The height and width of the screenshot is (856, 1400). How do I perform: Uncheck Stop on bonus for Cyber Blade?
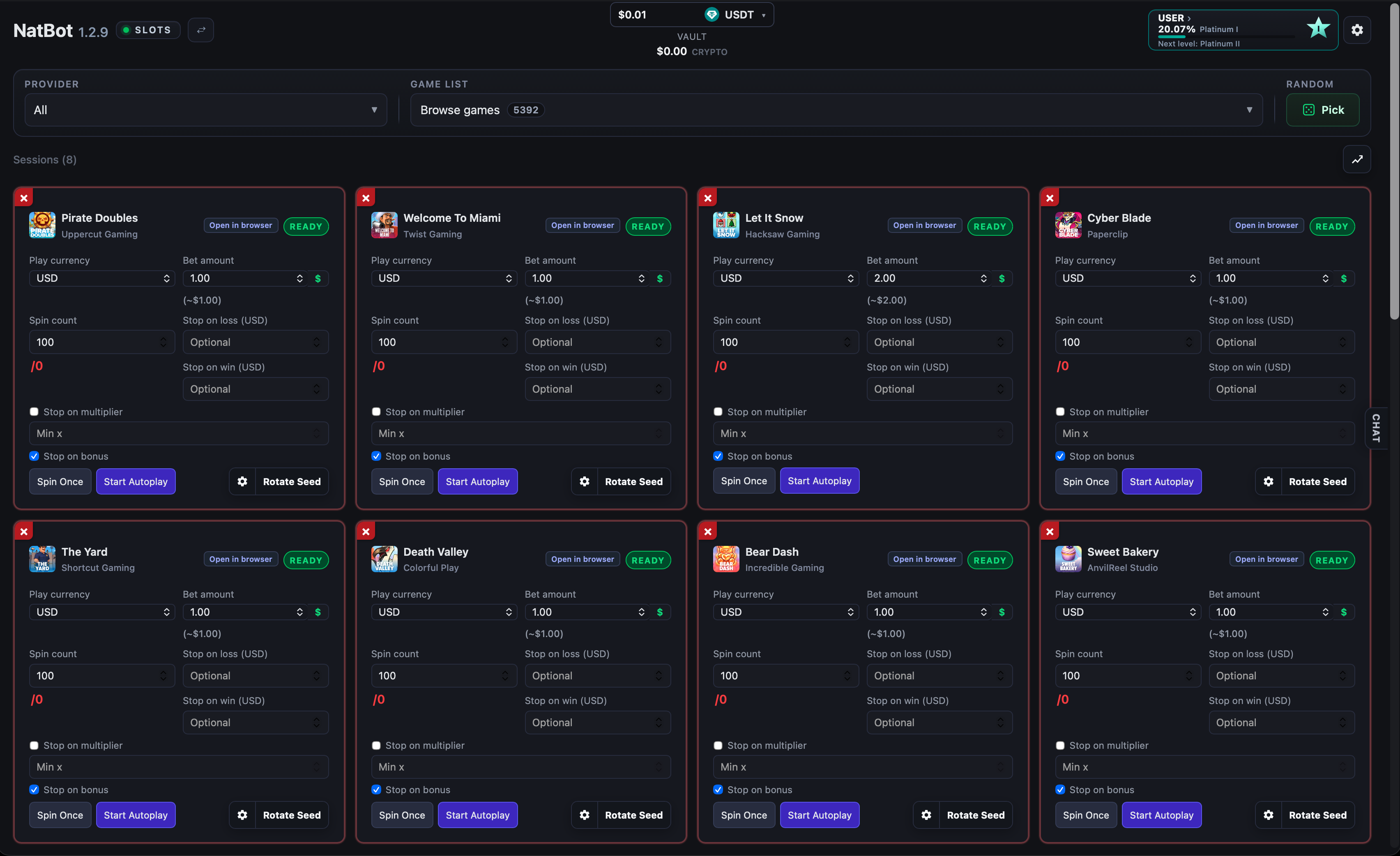pos(1060,456)
